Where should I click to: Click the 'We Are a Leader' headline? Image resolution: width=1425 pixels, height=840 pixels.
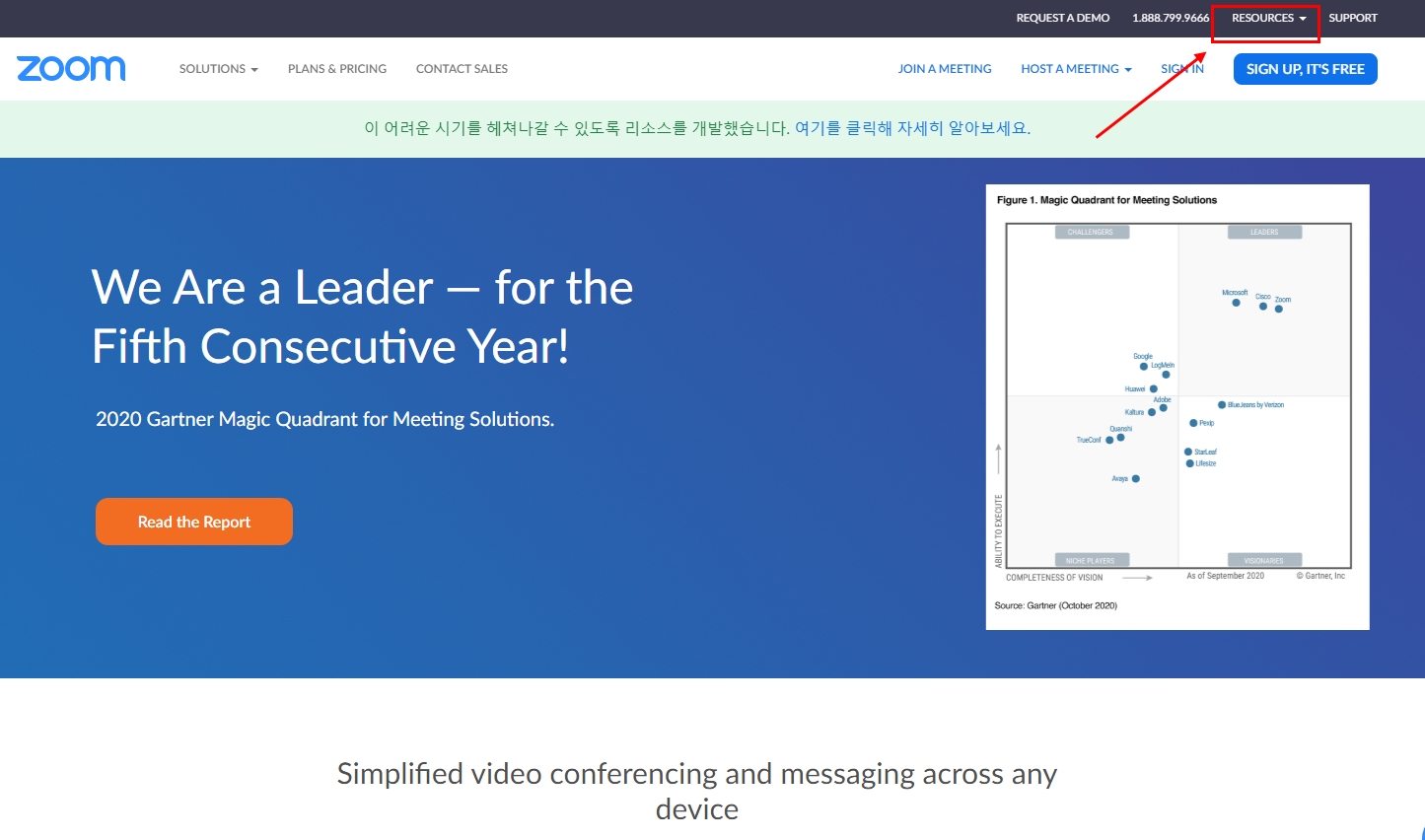[x=363, y=316]
